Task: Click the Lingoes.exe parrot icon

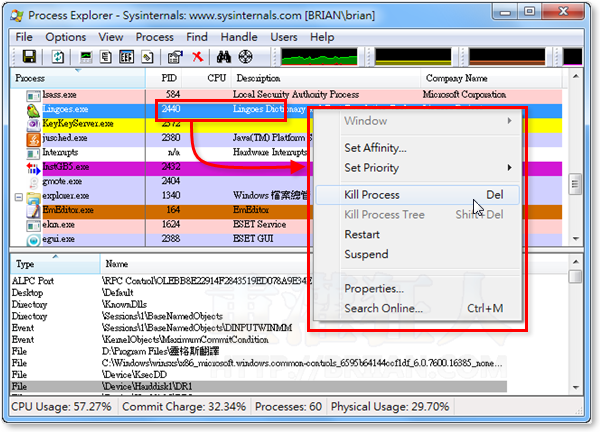Action: pyautogui.click(x=33, y=110)
